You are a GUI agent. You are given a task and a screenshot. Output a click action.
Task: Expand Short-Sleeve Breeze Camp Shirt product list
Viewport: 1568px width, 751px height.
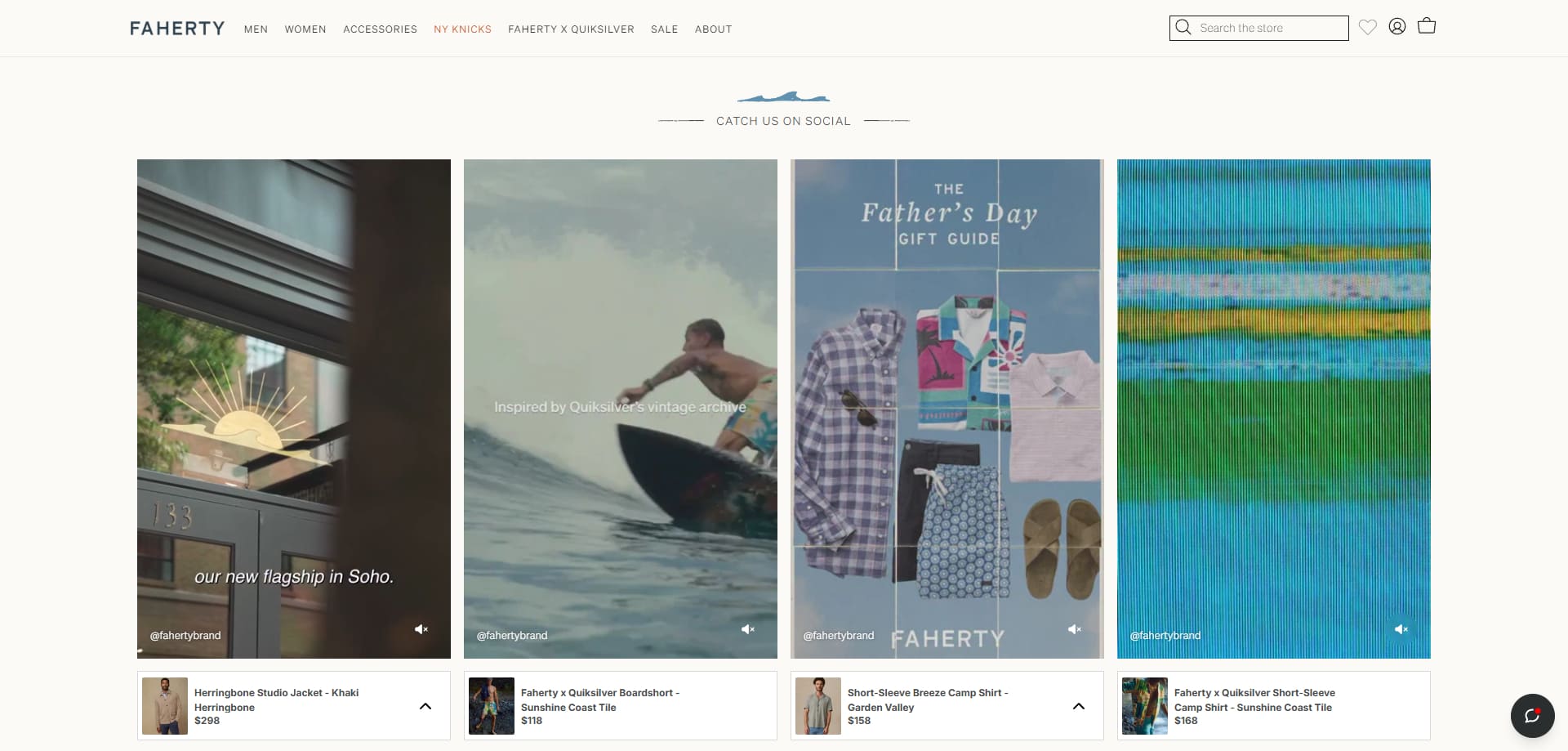(1079, 706)
